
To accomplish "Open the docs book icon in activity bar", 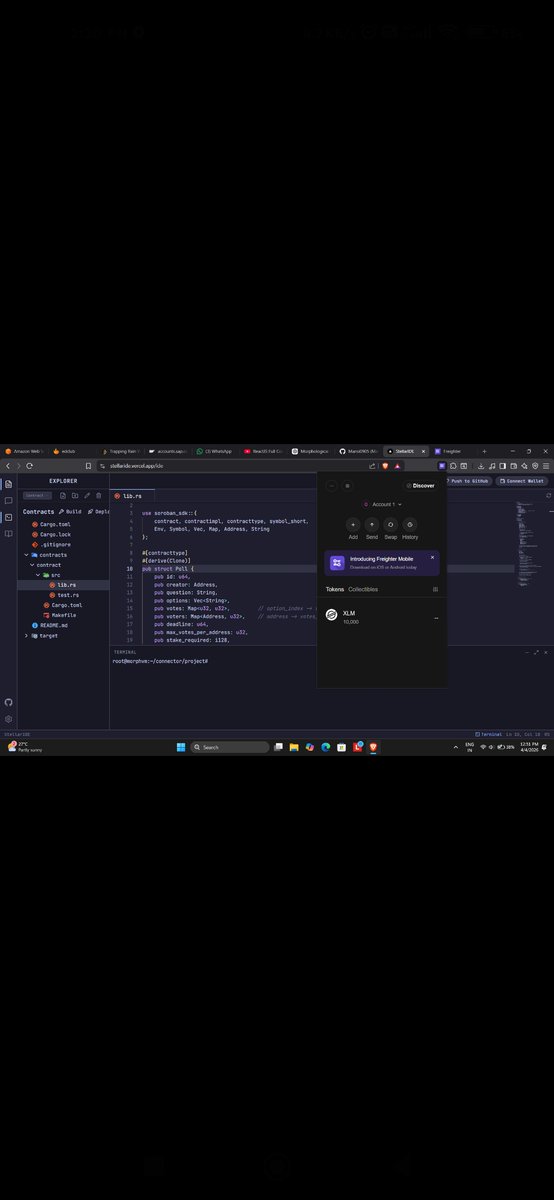I will coord(8,533).
